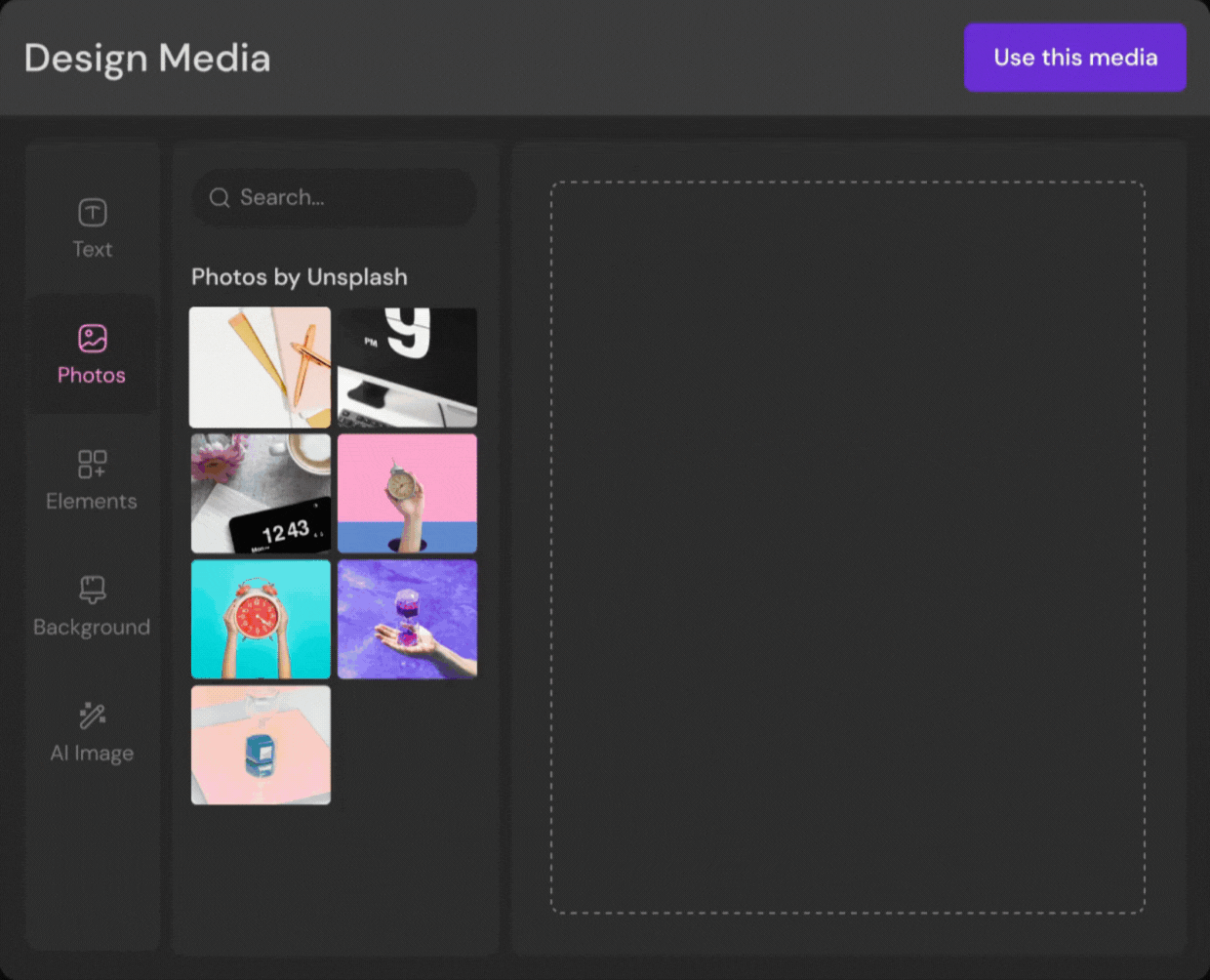Screen dimensions: 1210x980
Task: Open the AI Image magic wand icon
Action: (x=93, y=715)
